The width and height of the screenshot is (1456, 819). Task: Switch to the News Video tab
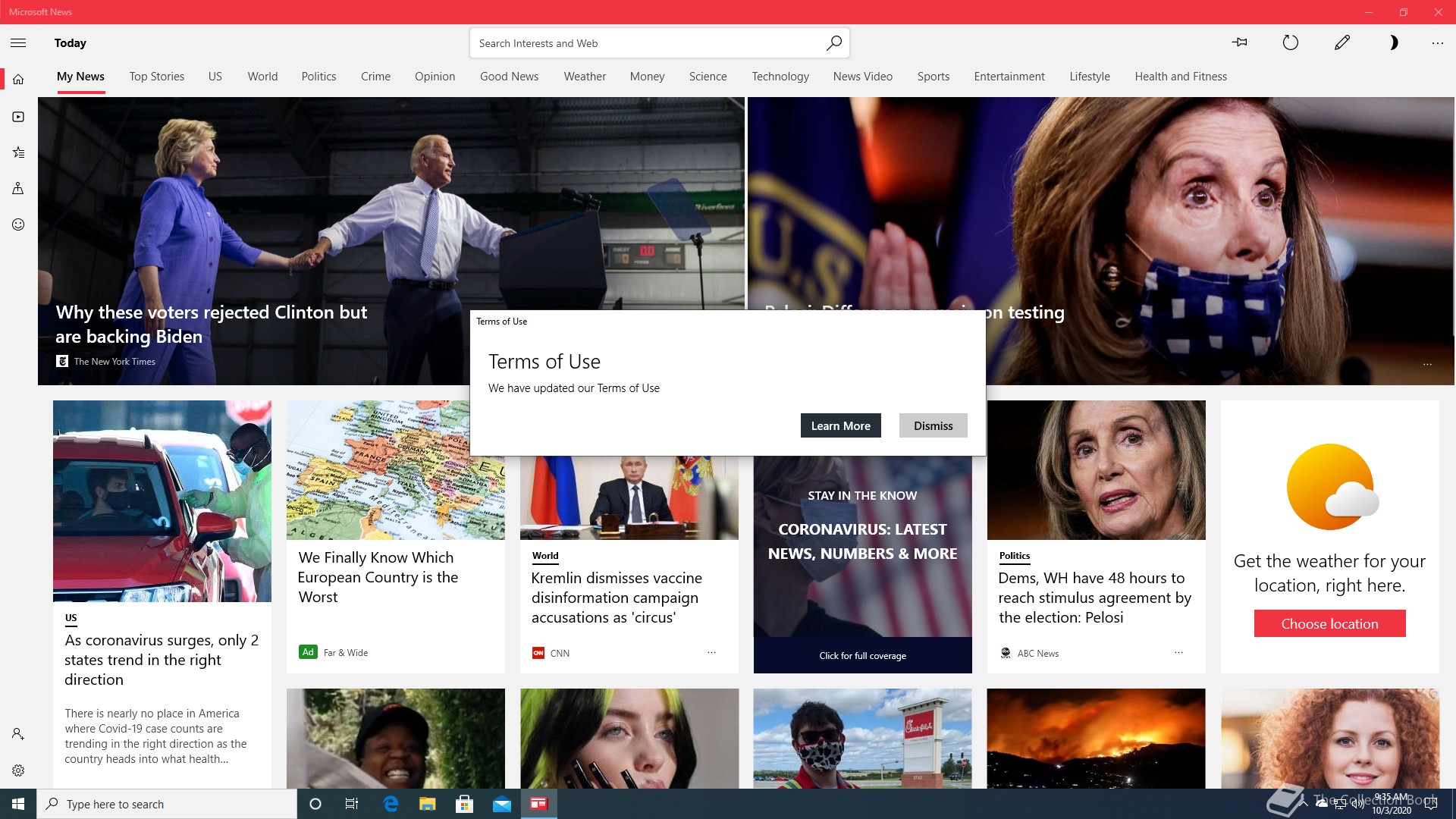coord(862,77)
